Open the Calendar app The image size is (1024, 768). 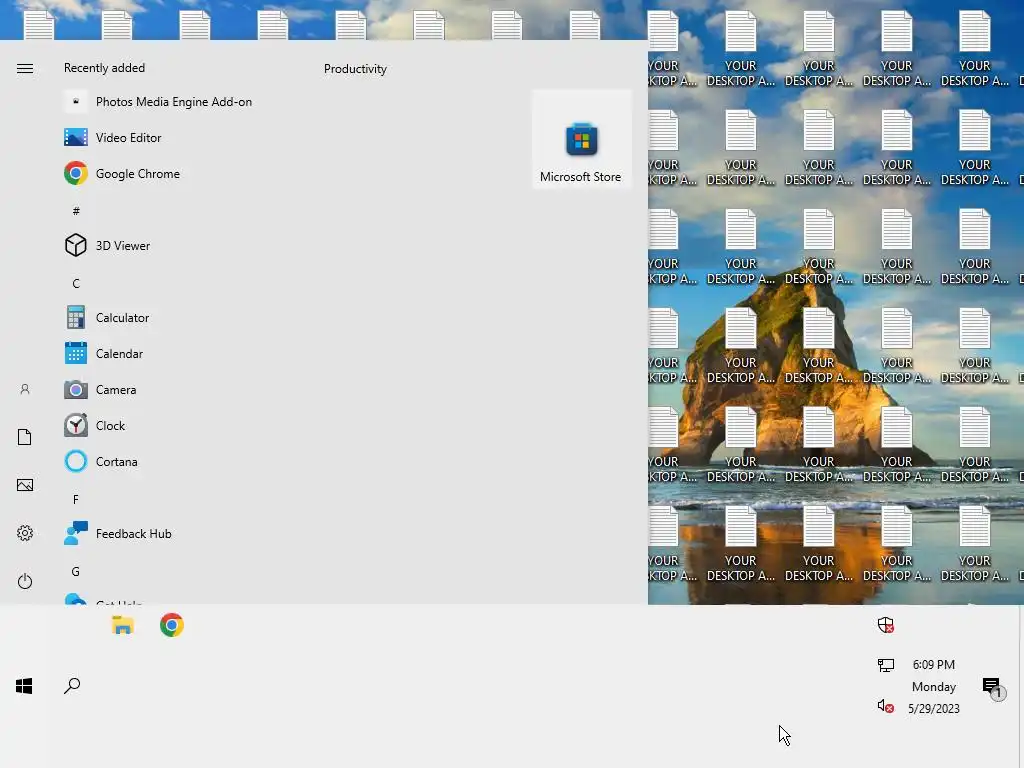coord(104,353)
